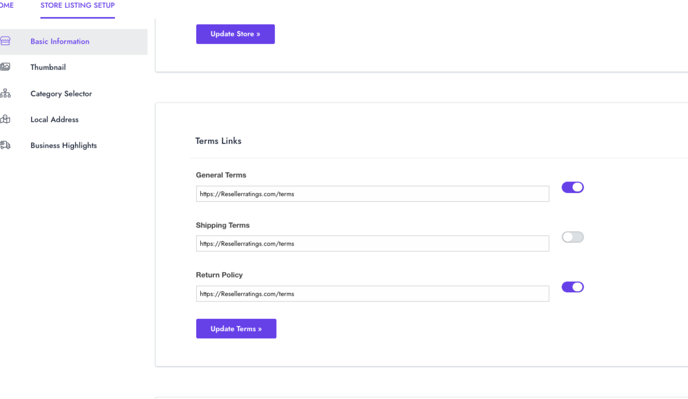Click the Update Store button
Image resolution: width=688 pixels, height=399 pixels.
[235, 34]
